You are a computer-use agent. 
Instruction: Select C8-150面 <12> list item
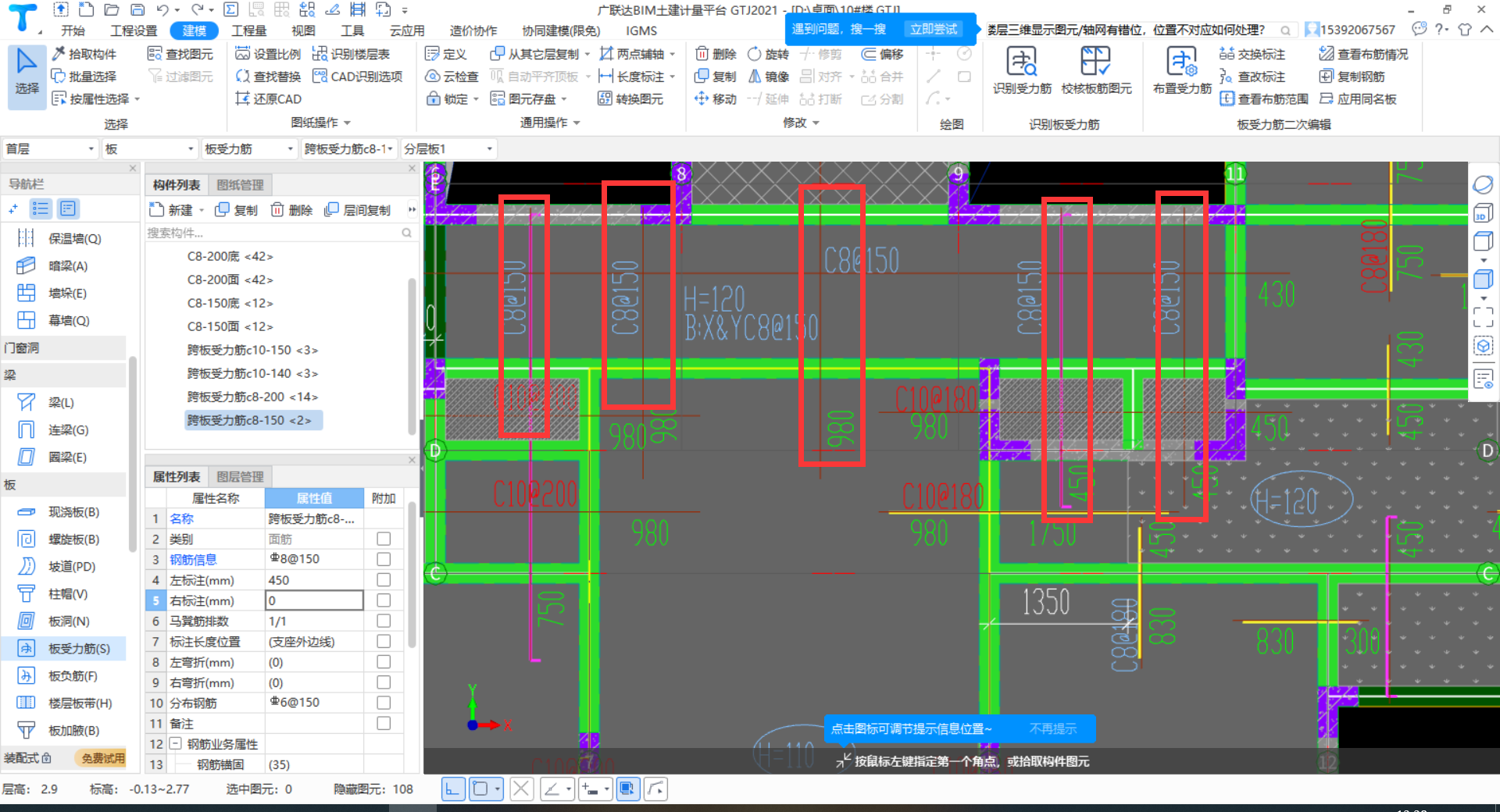coord(230,326)
